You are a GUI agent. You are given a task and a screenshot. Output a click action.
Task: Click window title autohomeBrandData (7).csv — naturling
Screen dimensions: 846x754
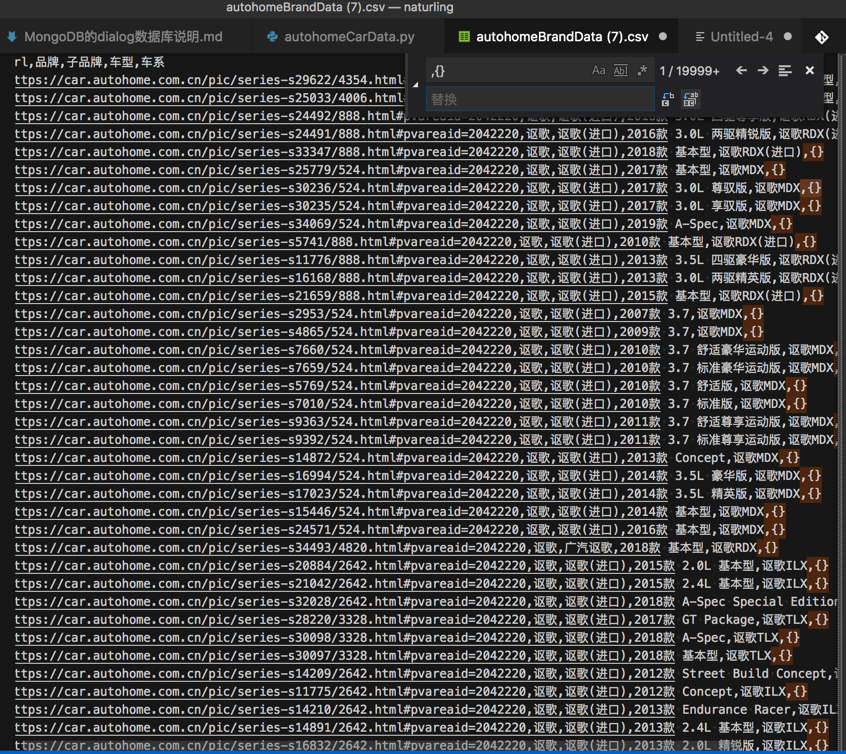(339, 8)
